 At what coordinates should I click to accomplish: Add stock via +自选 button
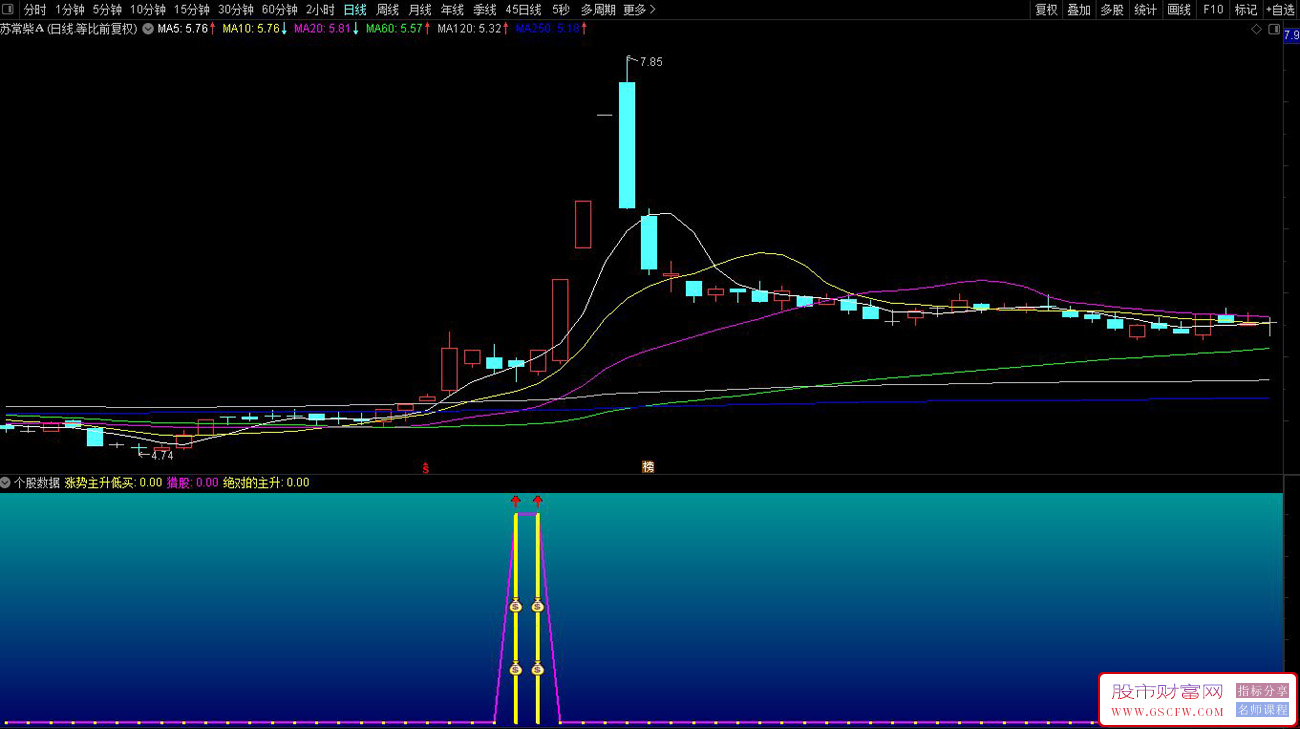tap(1281, 9)
